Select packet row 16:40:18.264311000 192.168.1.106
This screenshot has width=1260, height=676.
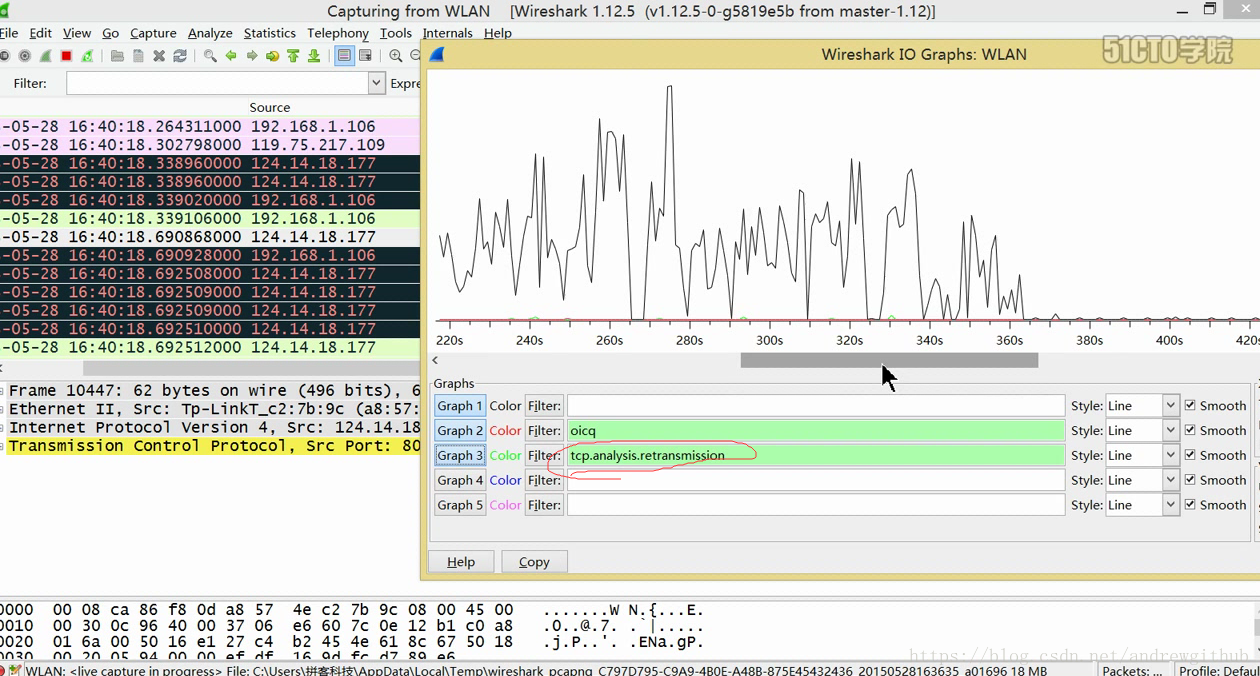point(210,127)
